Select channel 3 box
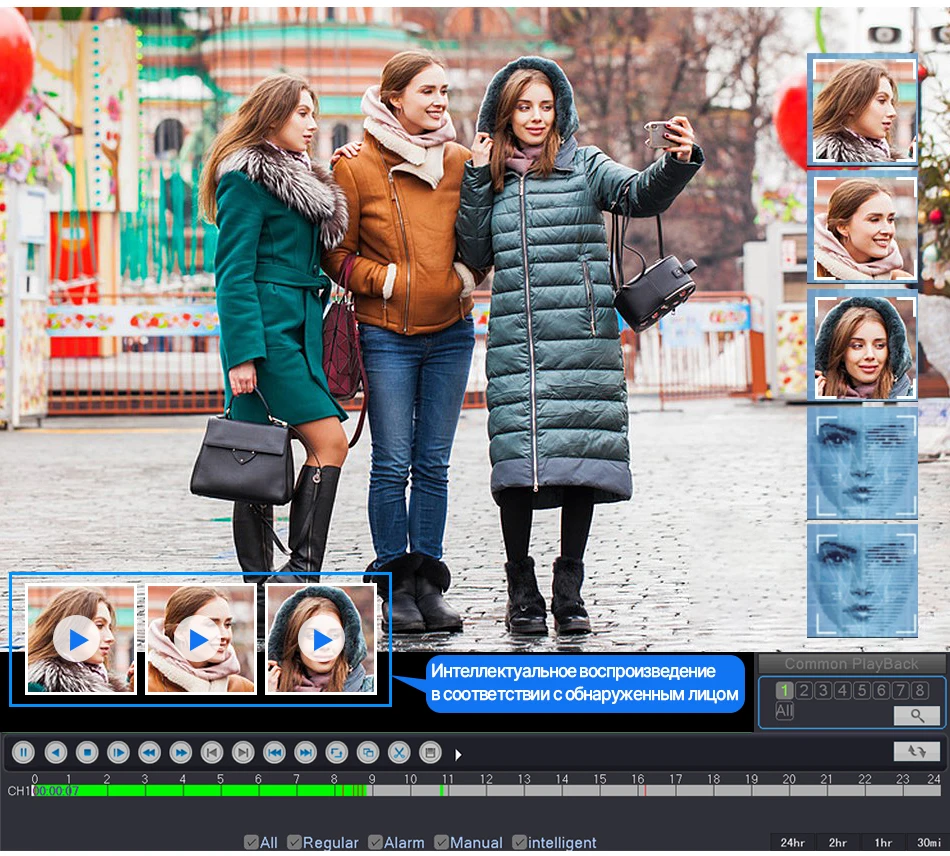The width and height of the screenshot is (950, 856). [823, 690]
